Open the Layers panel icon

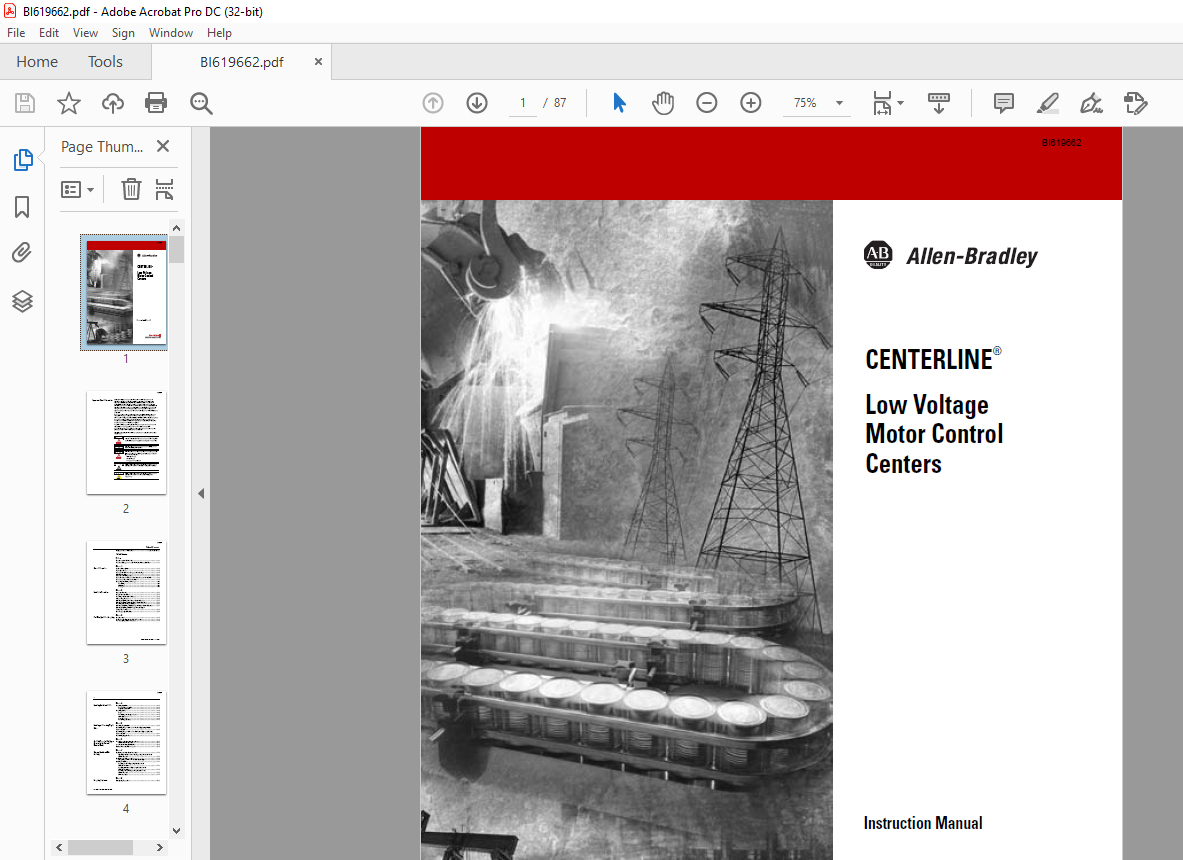click(x=22, y=302)
